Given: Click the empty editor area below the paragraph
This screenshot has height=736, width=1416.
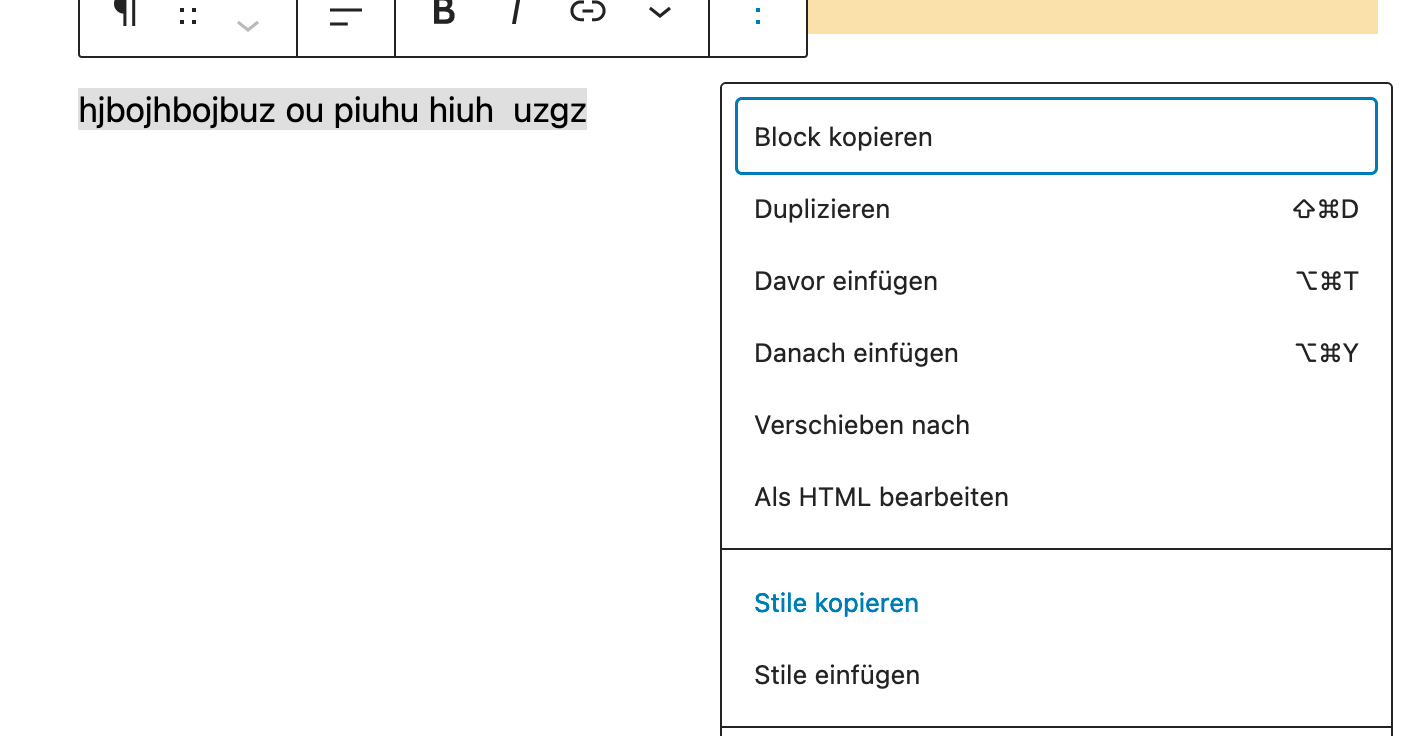Looking at the screenshot, I should (380, 400).
